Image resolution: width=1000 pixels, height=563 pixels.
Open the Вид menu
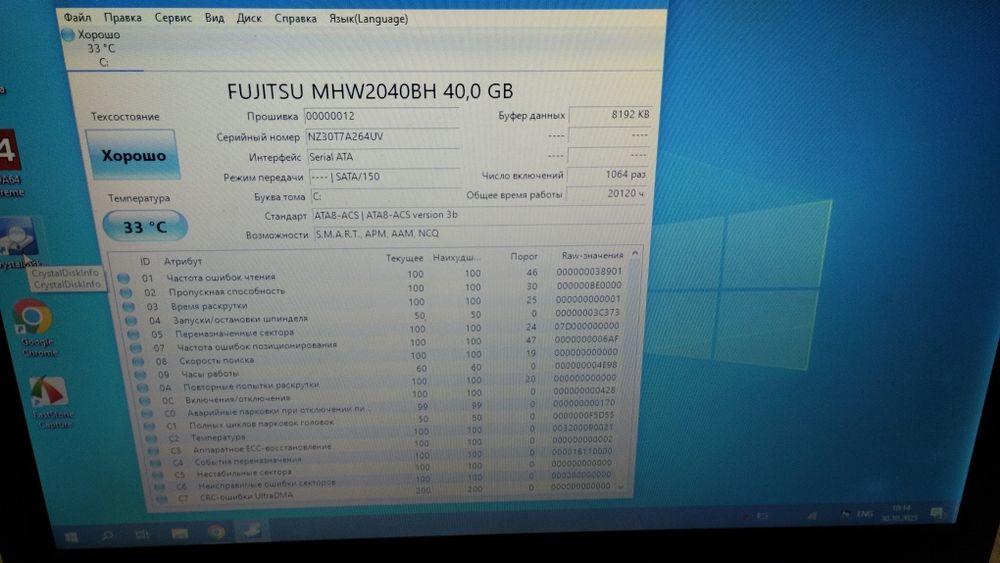(214, 18)
